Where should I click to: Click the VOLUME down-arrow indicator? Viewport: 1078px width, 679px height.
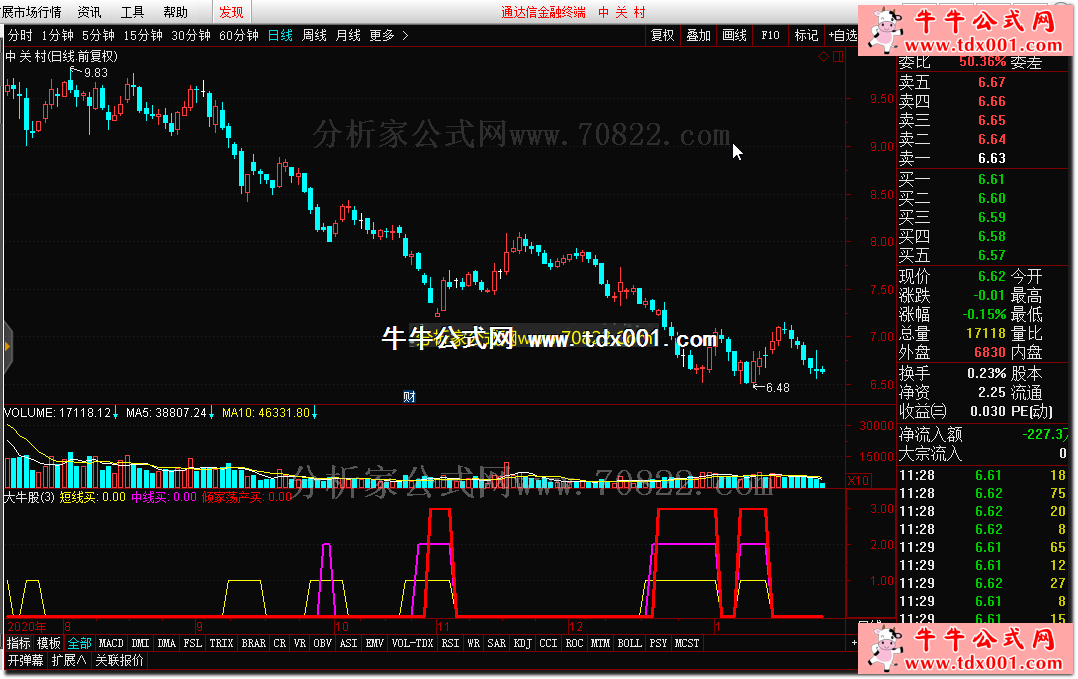pos(116,413)
